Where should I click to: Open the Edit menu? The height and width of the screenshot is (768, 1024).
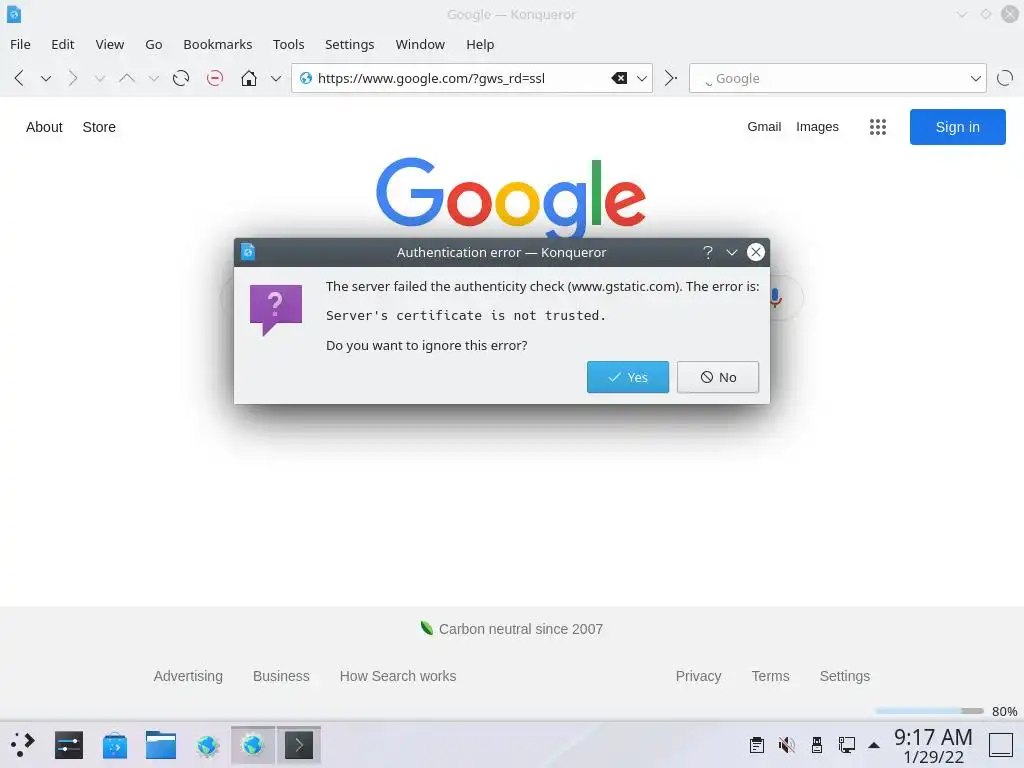coord(63,44)
